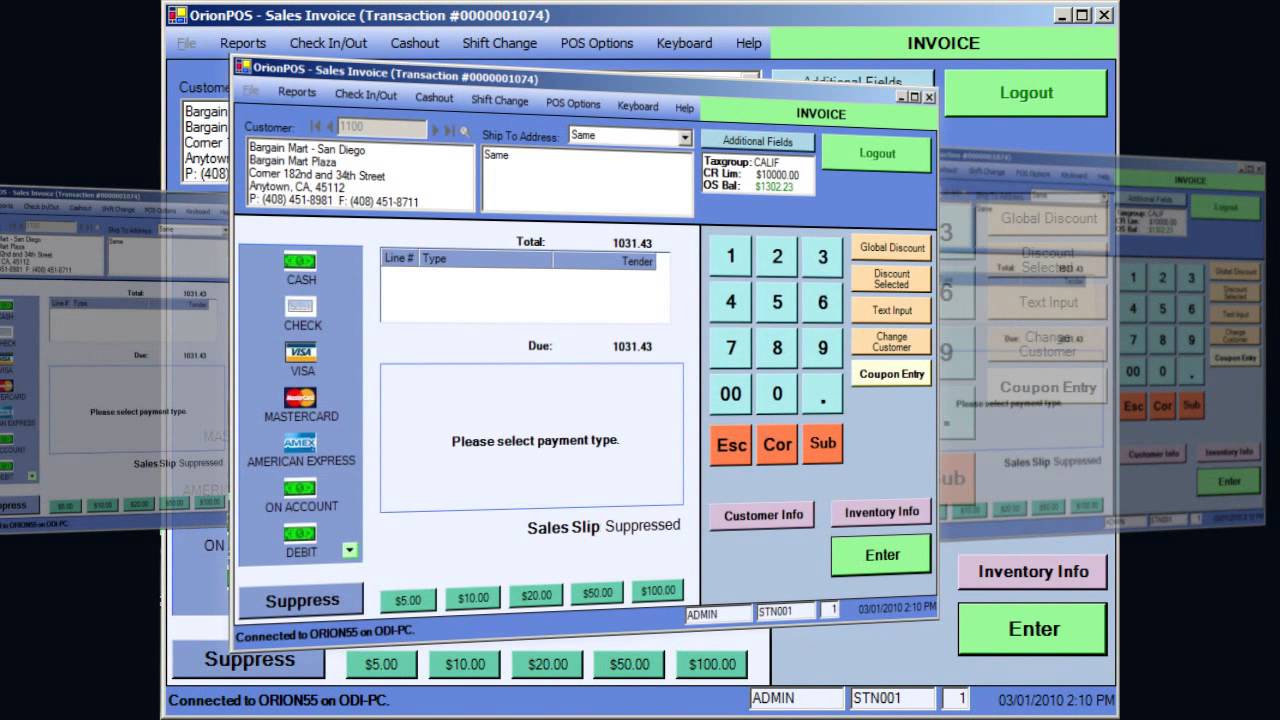Open Cashout menu in back window

point(415,43)
